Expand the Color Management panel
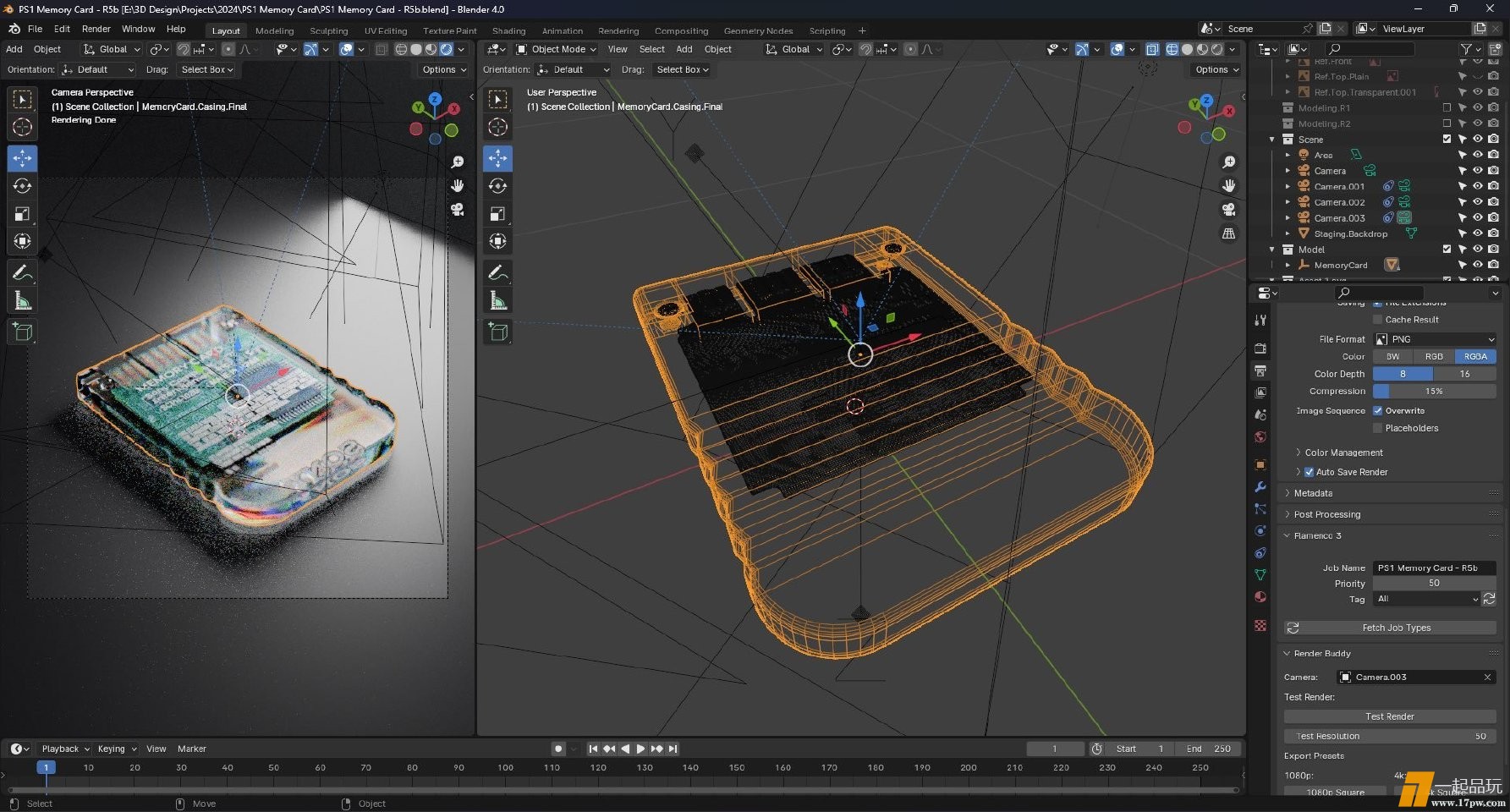This screenshot has height=812, width=1510. (x=1343, y=453)
